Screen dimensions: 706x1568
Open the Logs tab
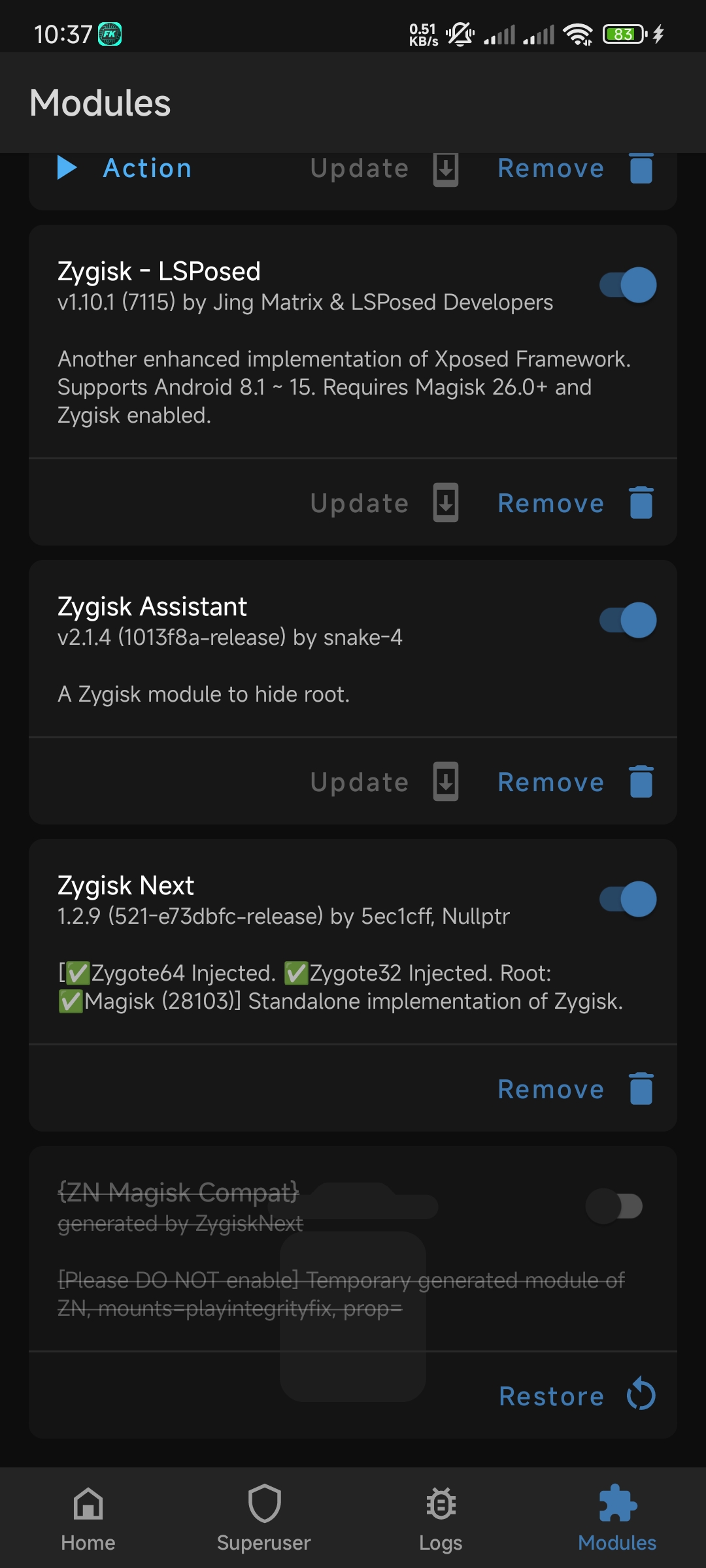click(441, 1518)
